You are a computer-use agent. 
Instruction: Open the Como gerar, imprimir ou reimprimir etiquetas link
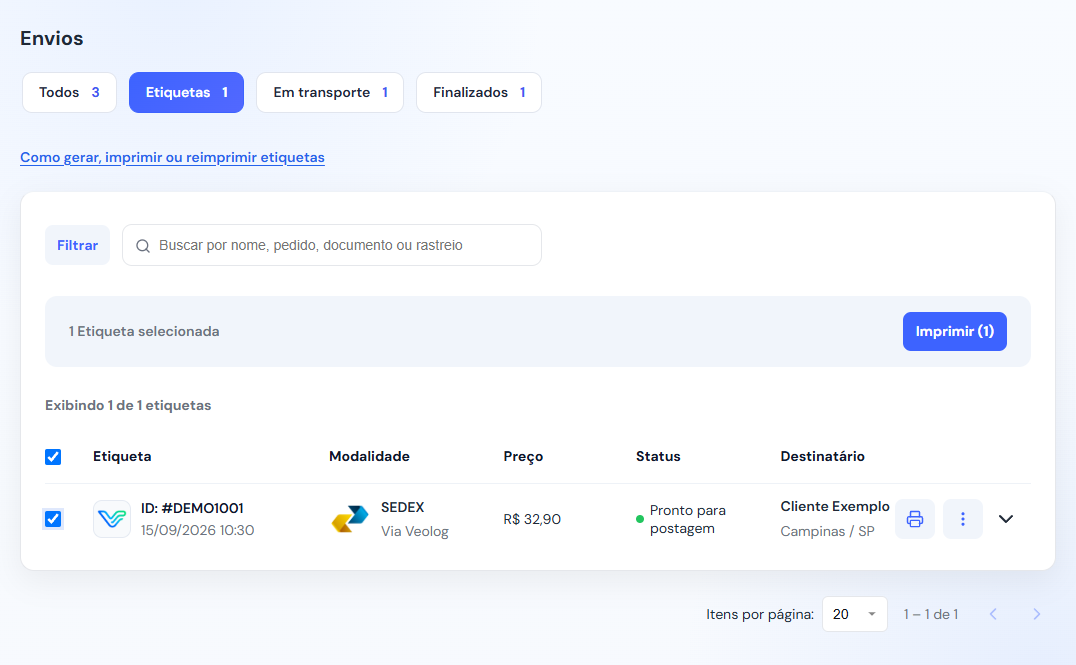[172, 157]
